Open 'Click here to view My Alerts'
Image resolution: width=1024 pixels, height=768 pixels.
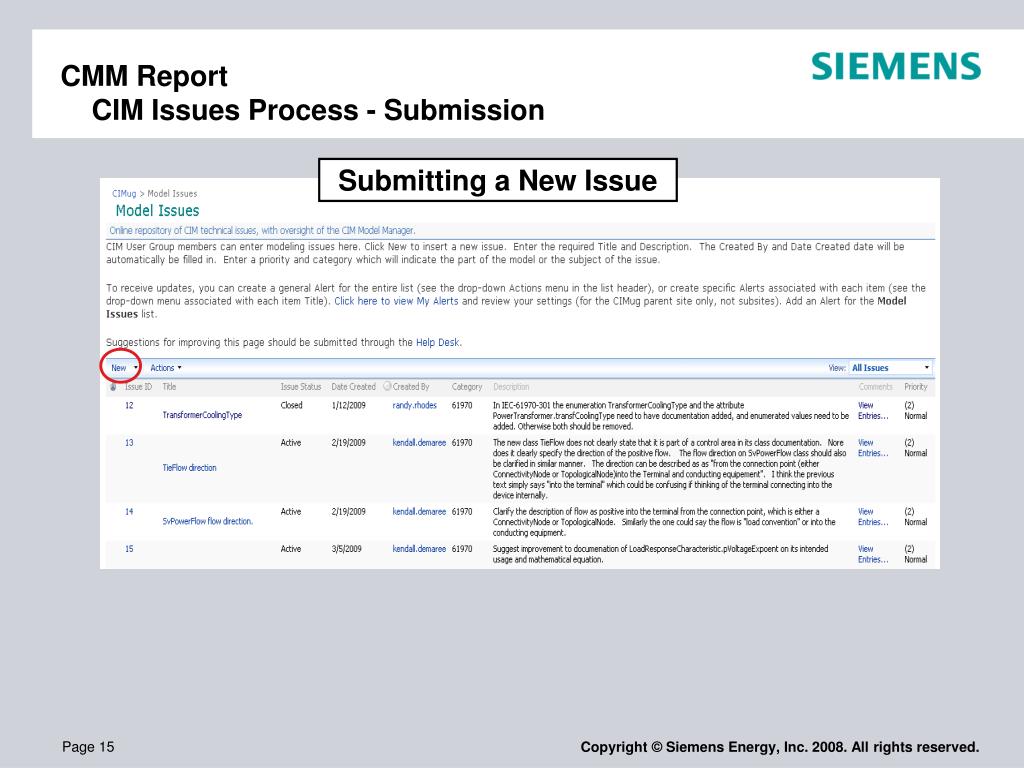pos(396,301)
